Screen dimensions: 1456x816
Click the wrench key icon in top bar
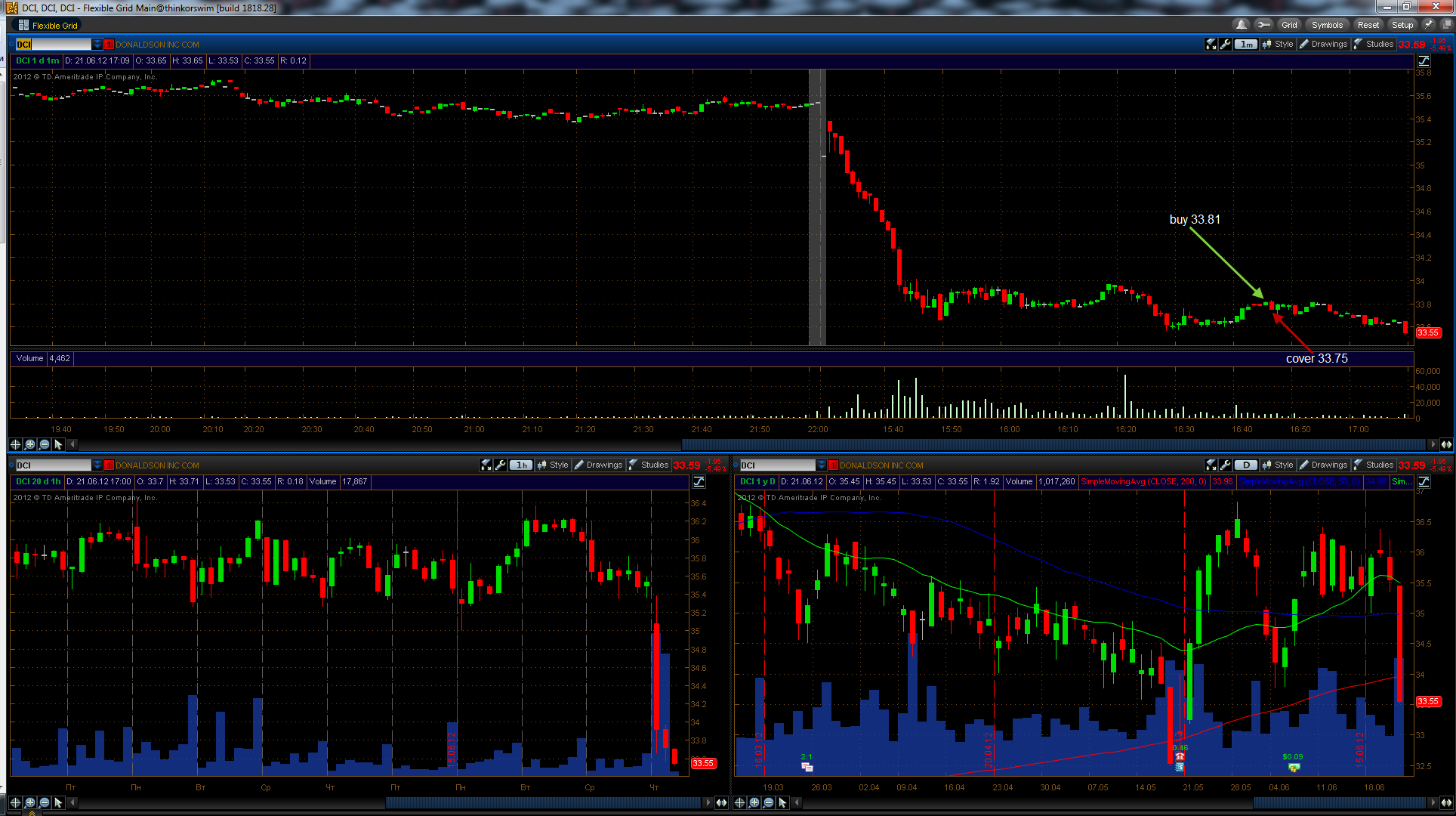[x=1263, y=25]
